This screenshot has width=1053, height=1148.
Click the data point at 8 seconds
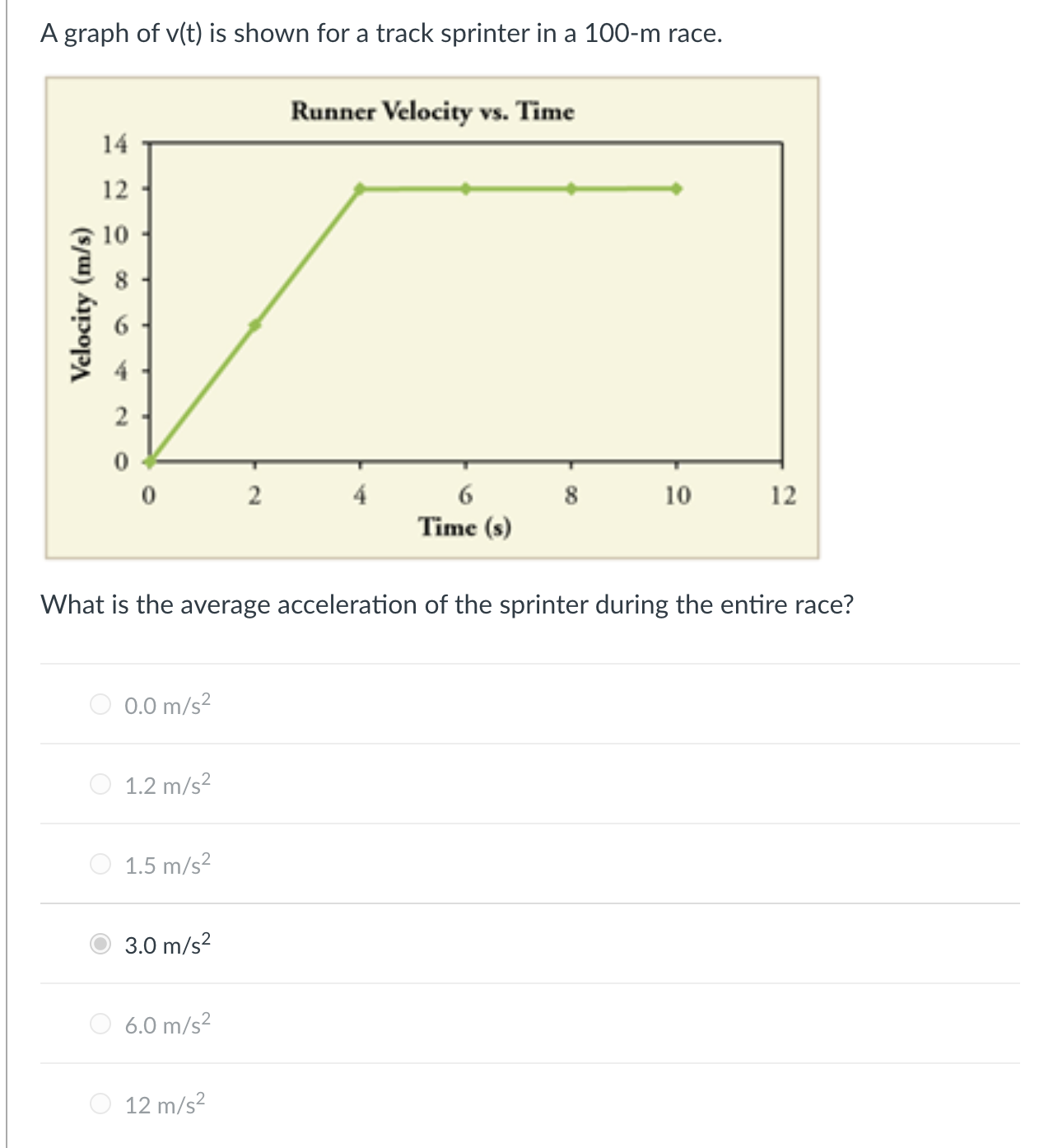point(570,188)
